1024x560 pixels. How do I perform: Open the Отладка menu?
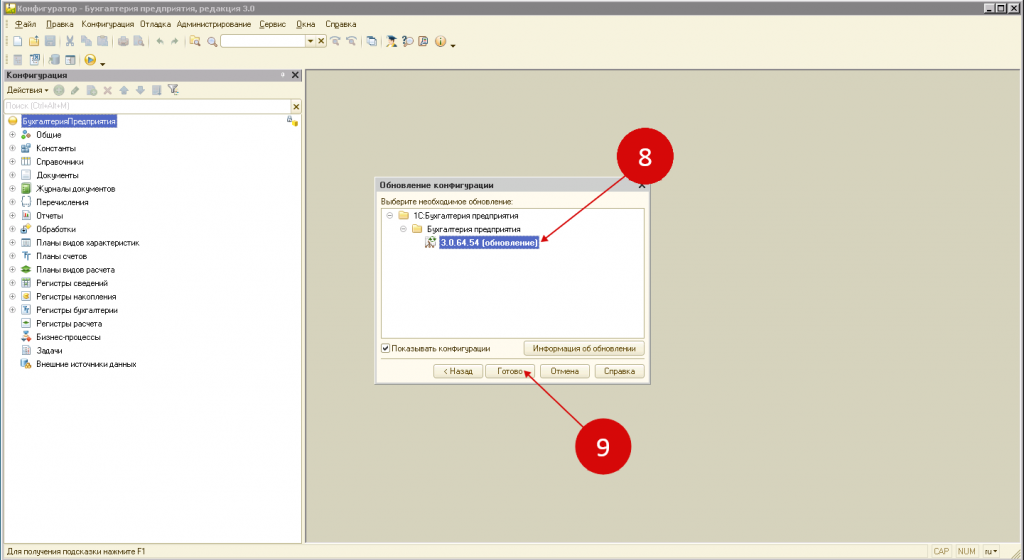click(155, 24)
